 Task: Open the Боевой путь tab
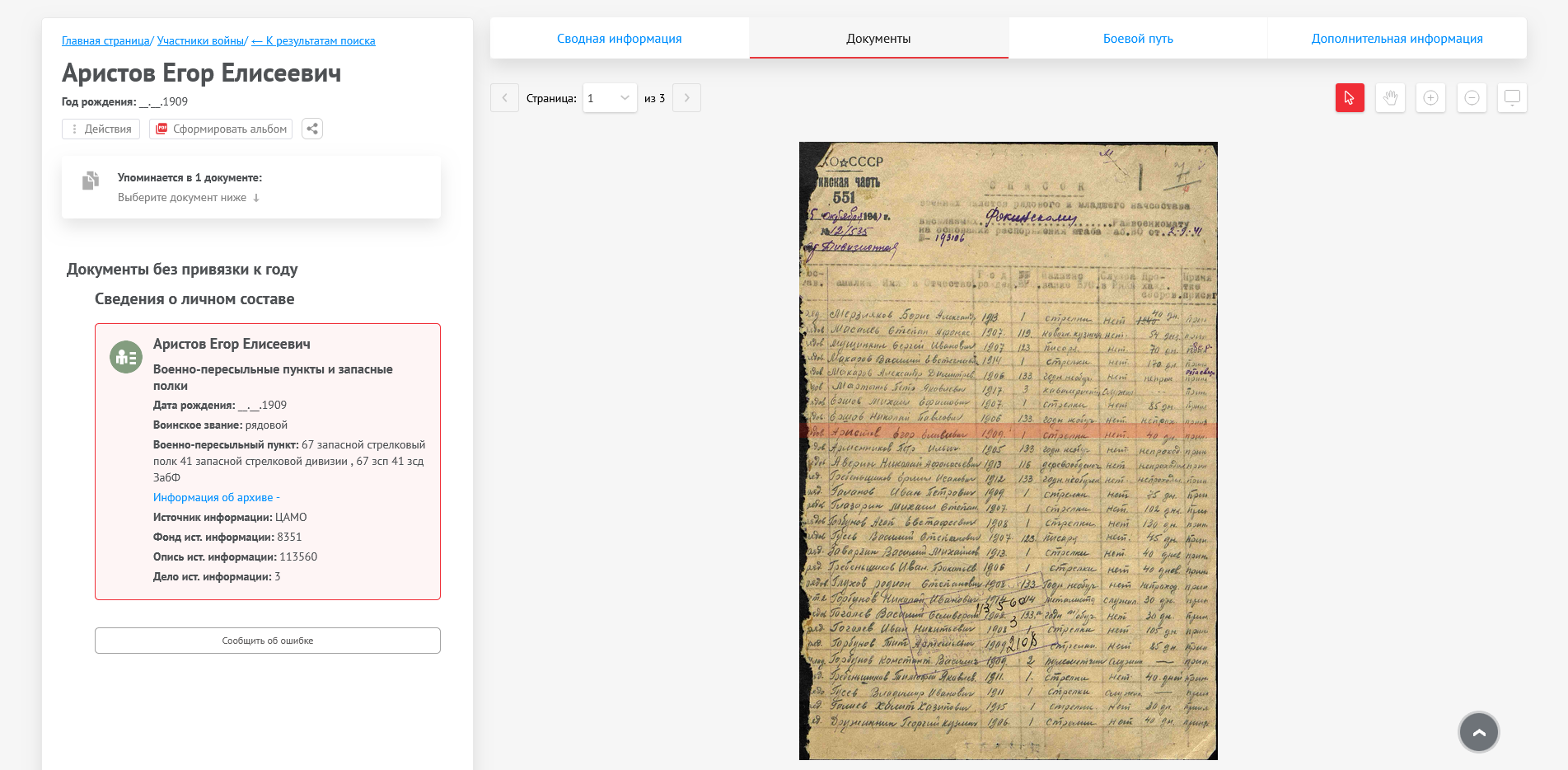tap(1137, 39)
